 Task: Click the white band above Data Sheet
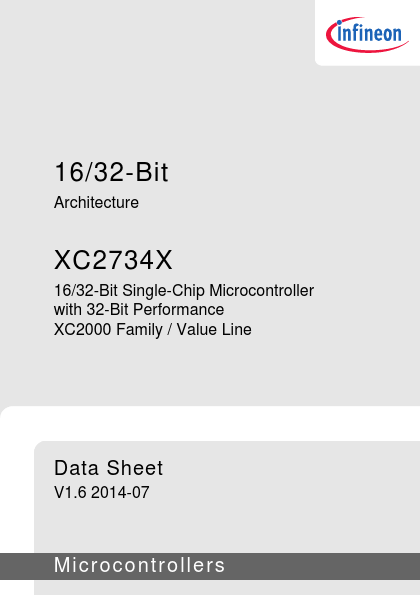click(212, 423)
